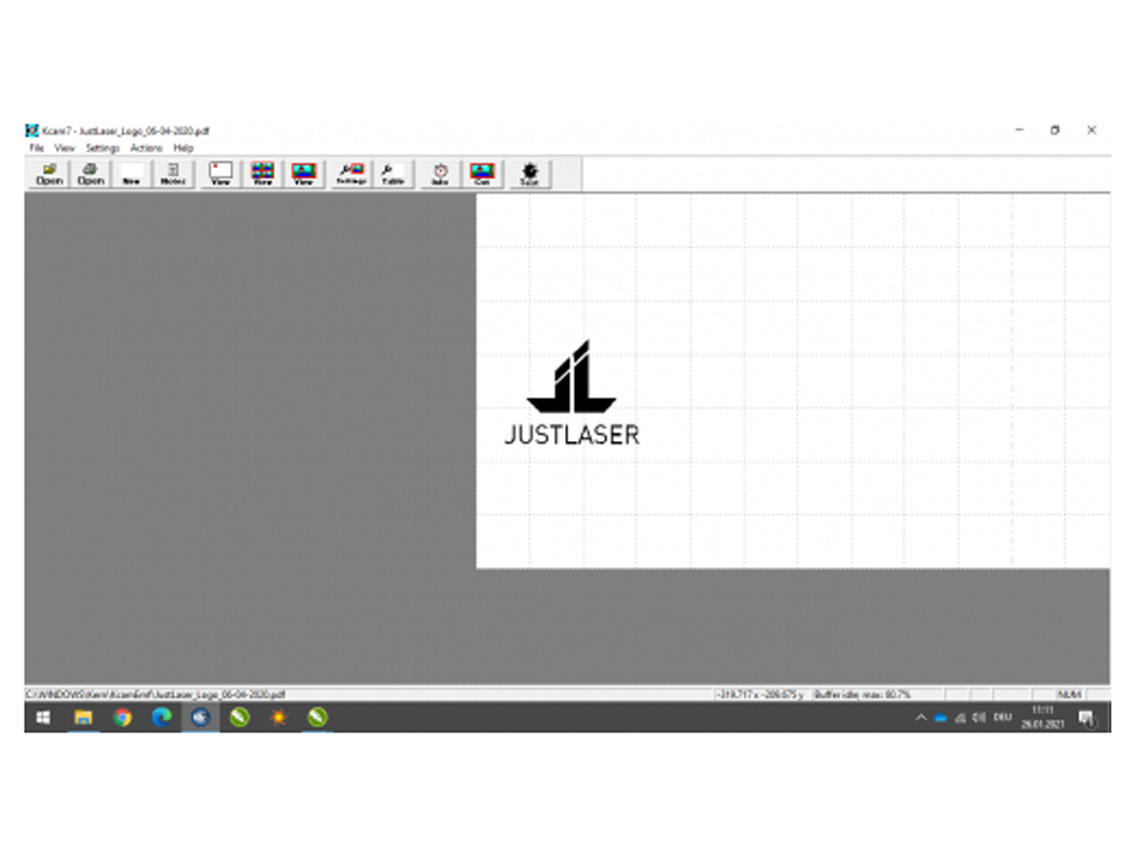Click the Open button with printer icon
The height and width of the screenshot is (855, 1140).
pyautogui.click(x=91, y=174)
